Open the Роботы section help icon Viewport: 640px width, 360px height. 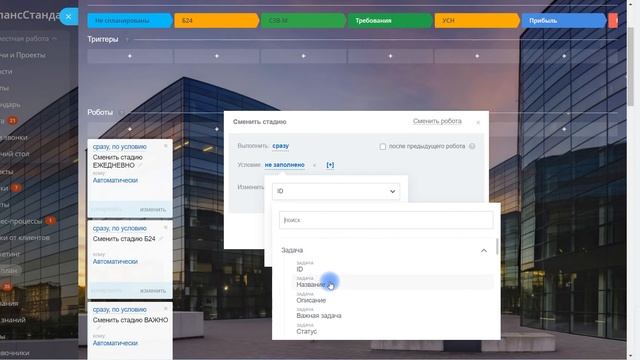121,112
